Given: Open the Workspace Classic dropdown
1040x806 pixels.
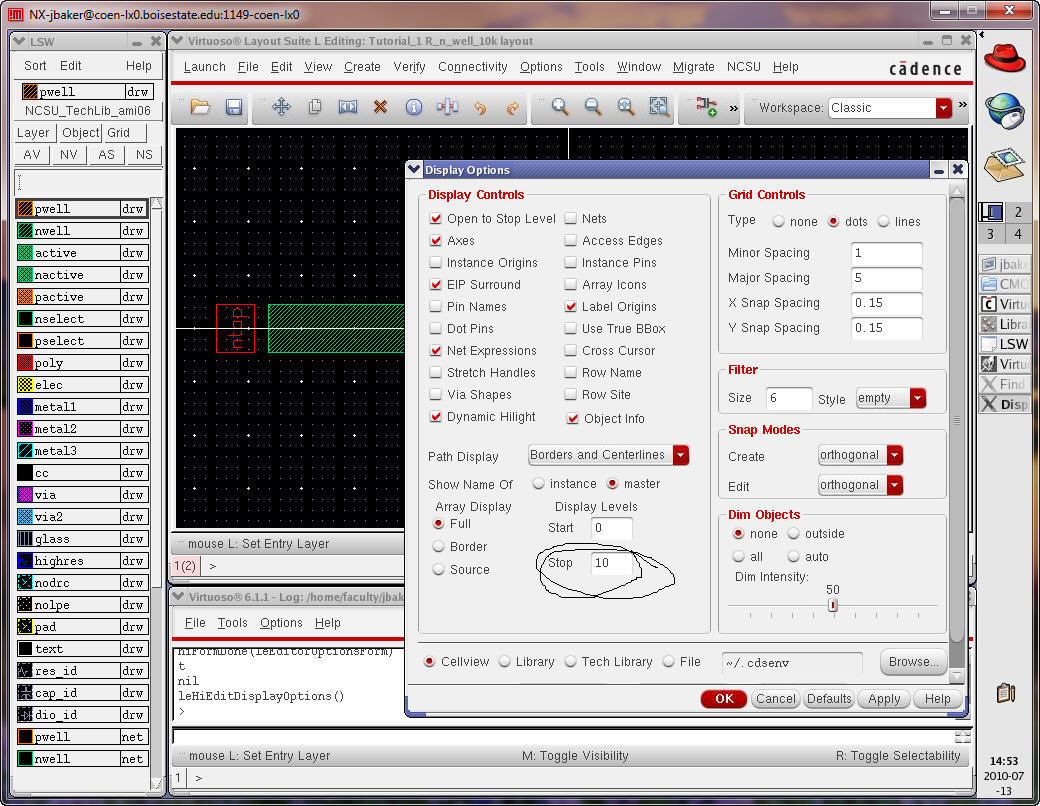Looking at the screenshot, I should click(x=943, y=108).
